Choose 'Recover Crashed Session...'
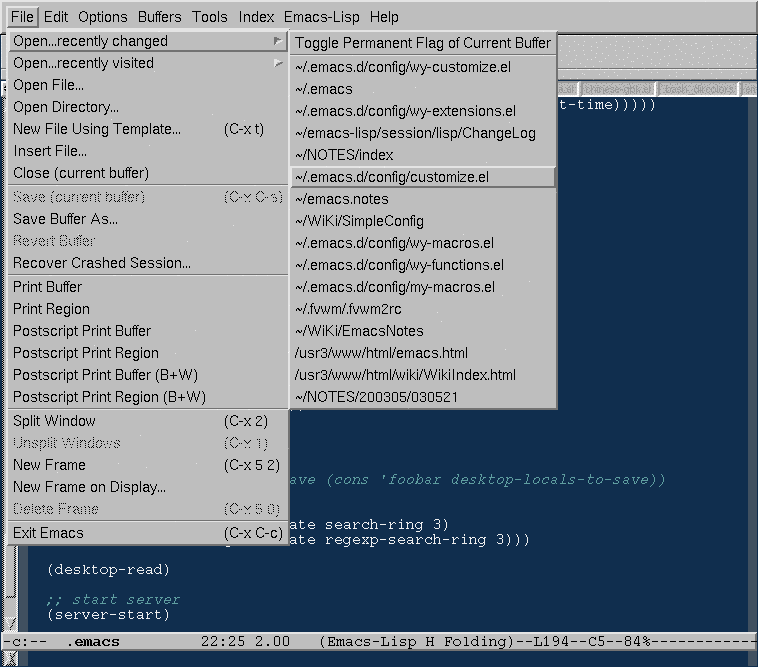 (x=101, y=263)
